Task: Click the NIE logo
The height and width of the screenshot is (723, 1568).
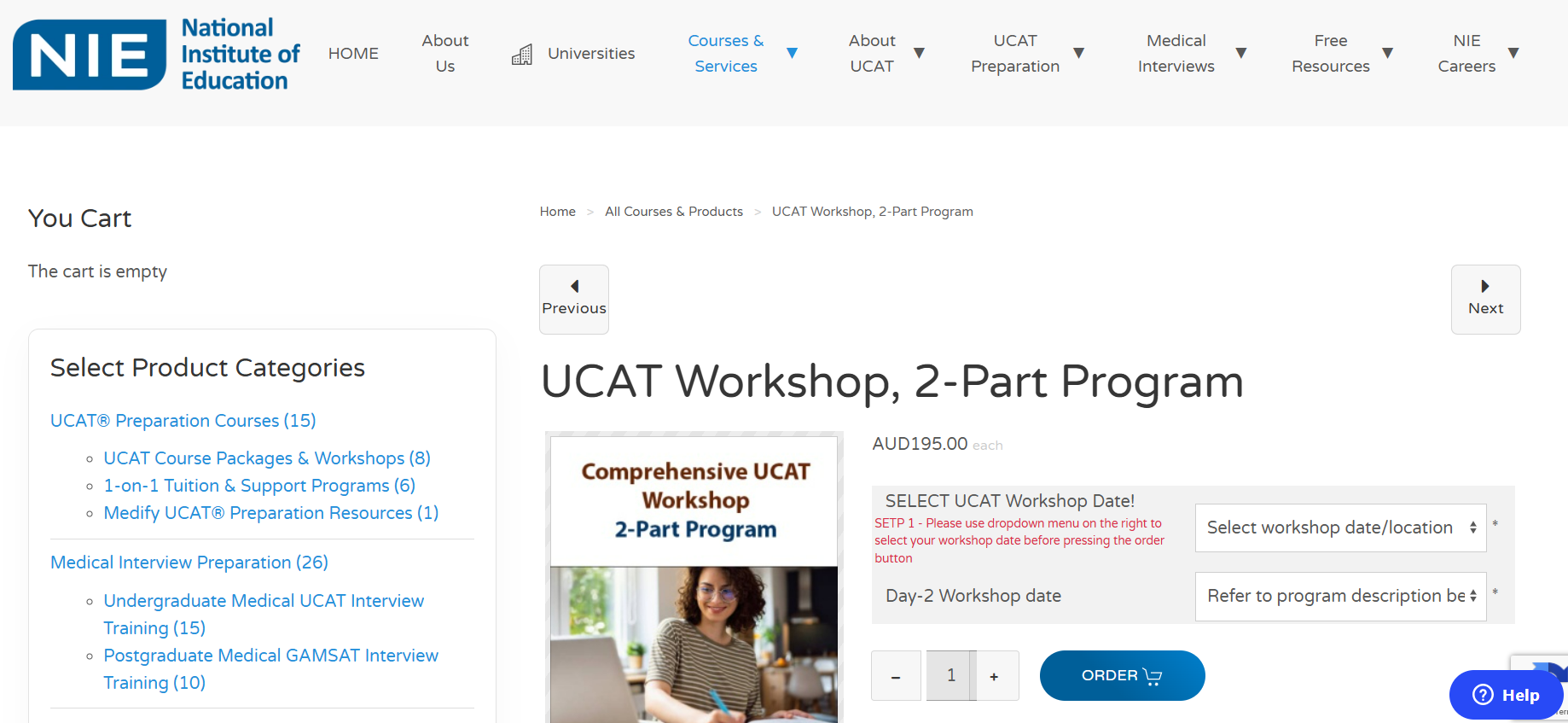Action: (x=157, y=54)
